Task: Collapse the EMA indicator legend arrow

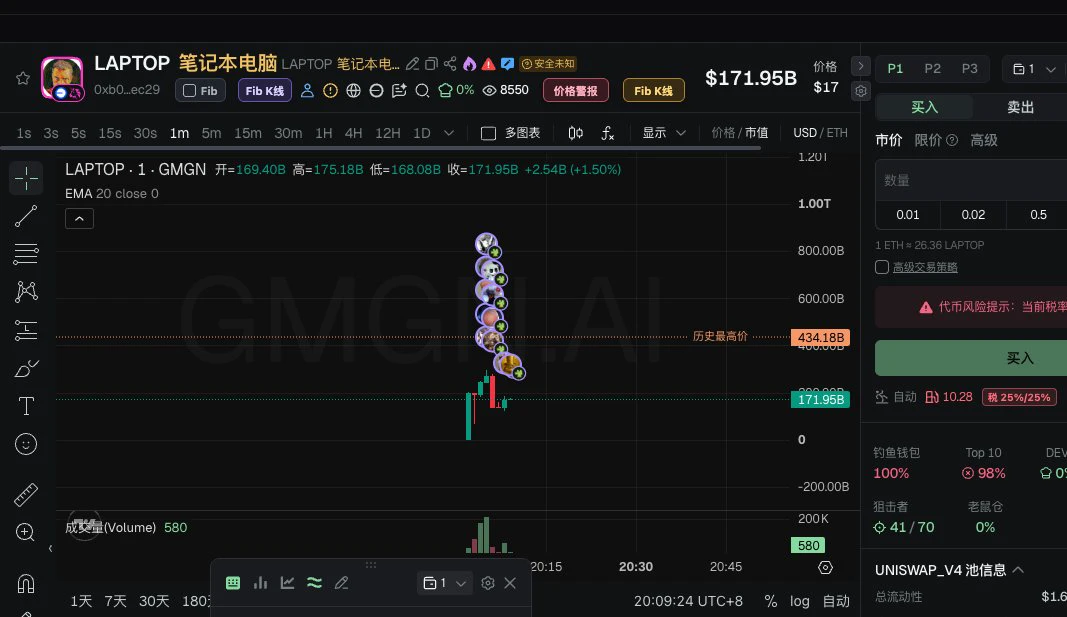Action: 79,219
